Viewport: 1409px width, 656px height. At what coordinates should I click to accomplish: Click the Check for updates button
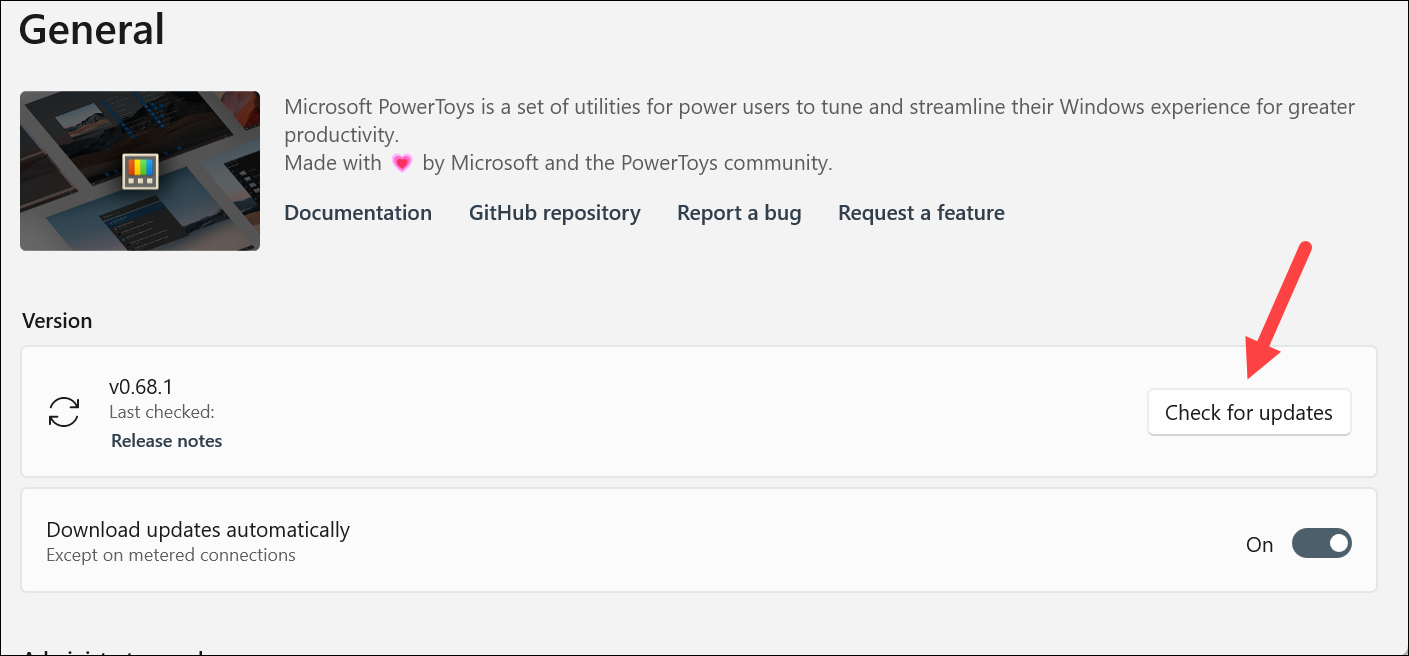tap(1249, 413)
